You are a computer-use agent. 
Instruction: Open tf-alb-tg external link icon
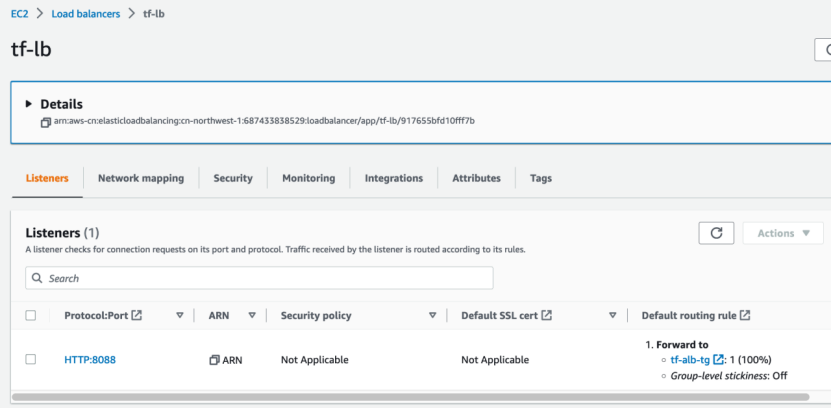tap(718, 360)
